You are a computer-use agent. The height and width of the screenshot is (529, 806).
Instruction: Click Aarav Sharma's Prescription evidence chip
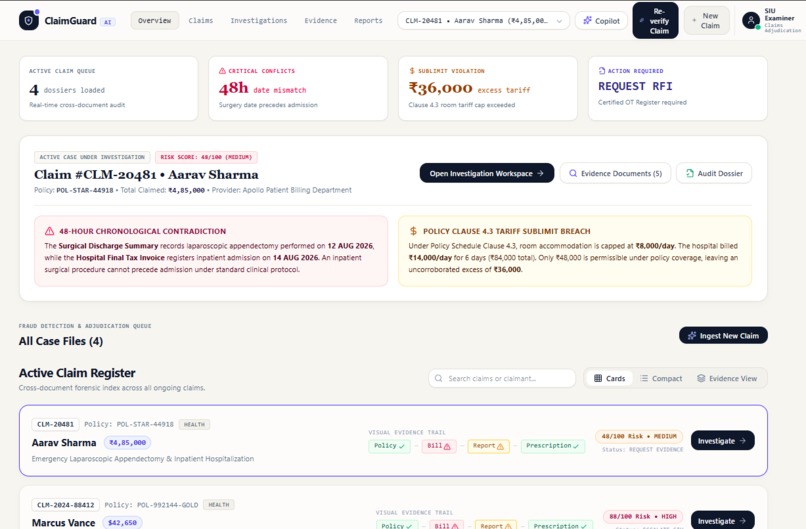pos(552,446)
